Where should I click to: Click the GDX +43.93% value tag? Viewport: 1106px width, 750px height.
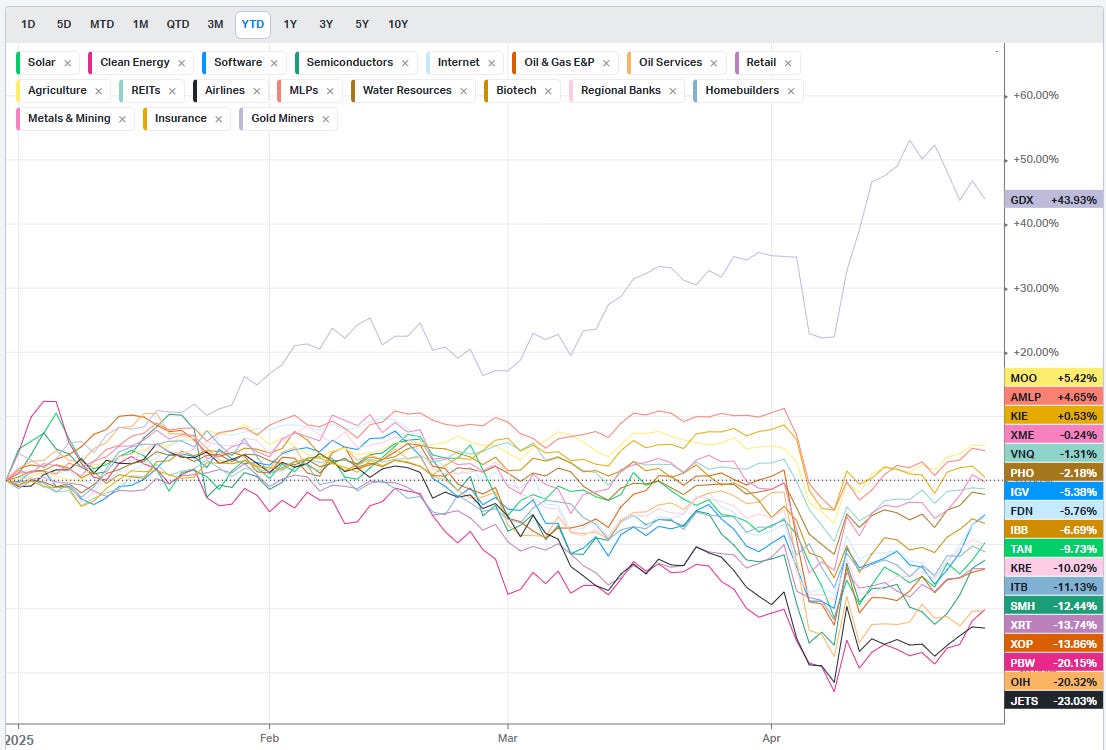tap(1054, 200)
